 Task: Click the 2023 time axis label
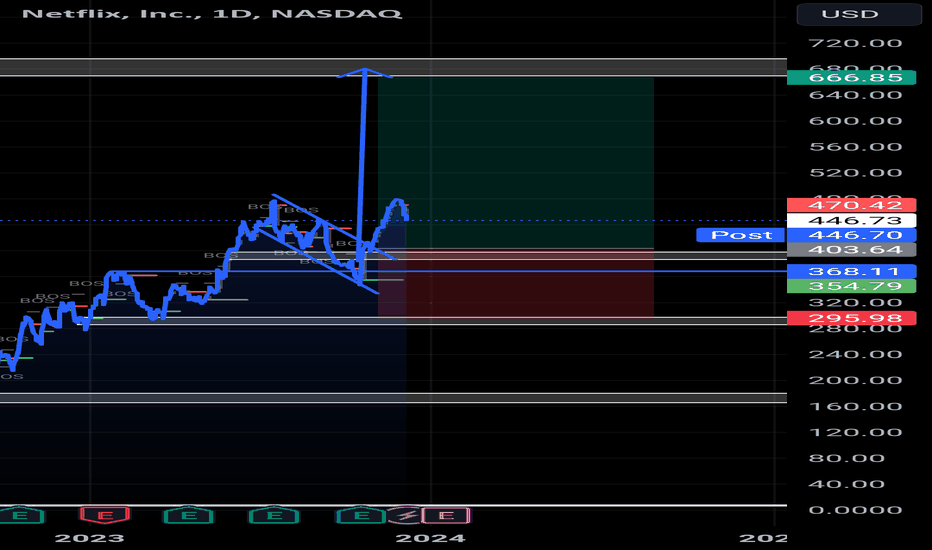[x=90, y=538]
